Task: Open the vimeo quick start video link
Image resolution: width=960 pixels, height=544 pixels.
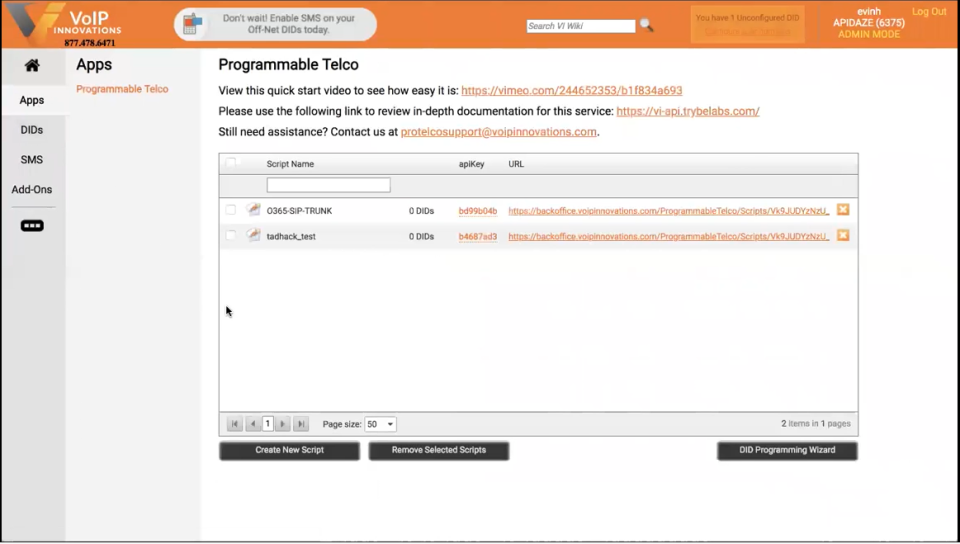Action: point(571,91)
